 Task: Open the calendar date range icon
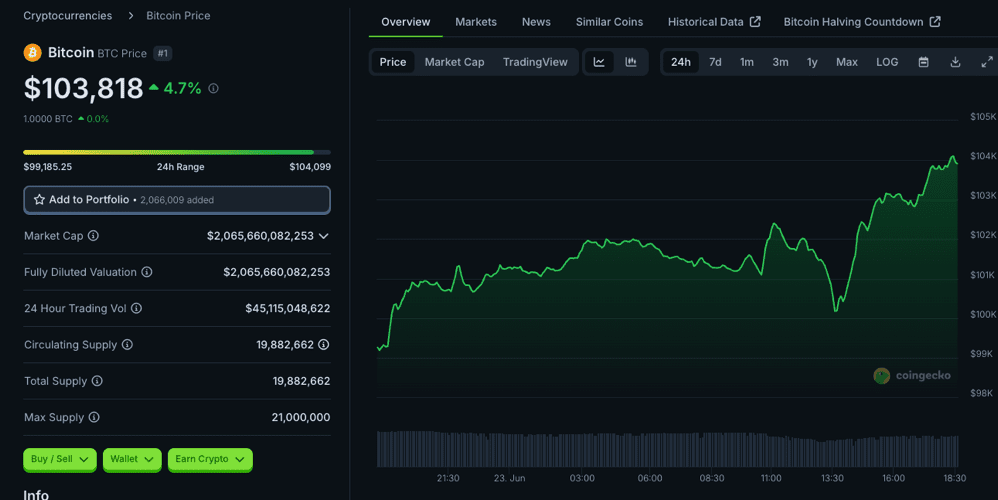(924, 62)
